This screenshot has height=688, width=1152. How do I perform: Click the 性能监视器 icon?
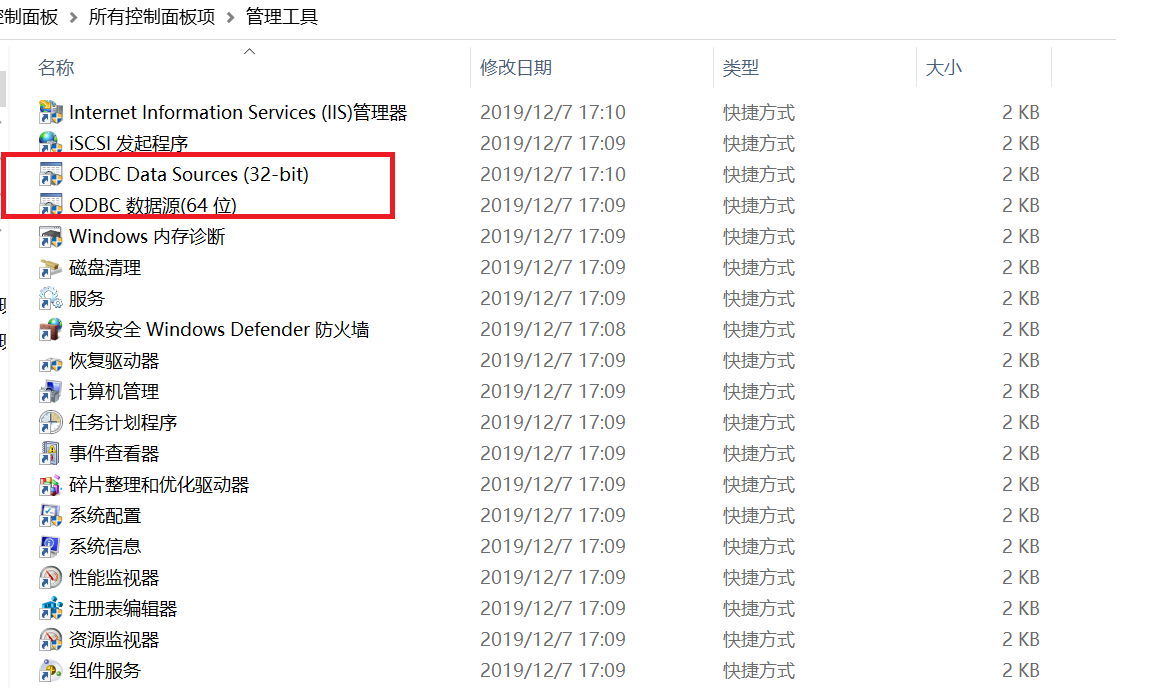coord(51,578)
